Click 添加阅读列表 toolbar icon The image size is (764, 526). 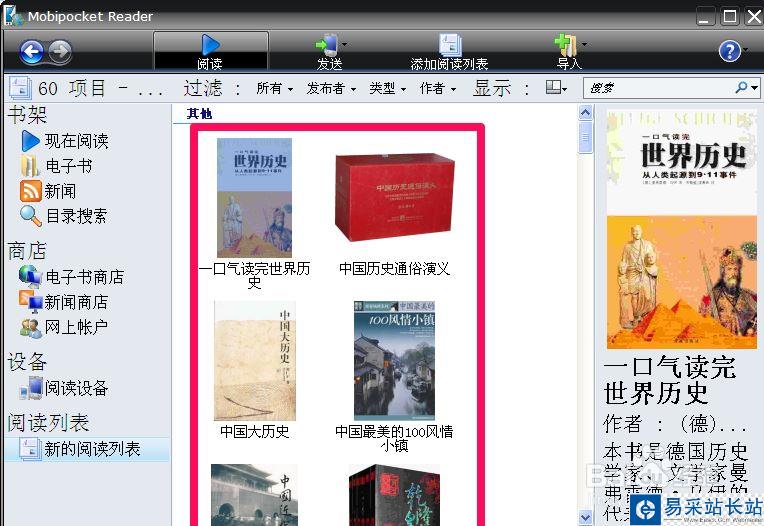pyautogui.click(x=450, y=45)
